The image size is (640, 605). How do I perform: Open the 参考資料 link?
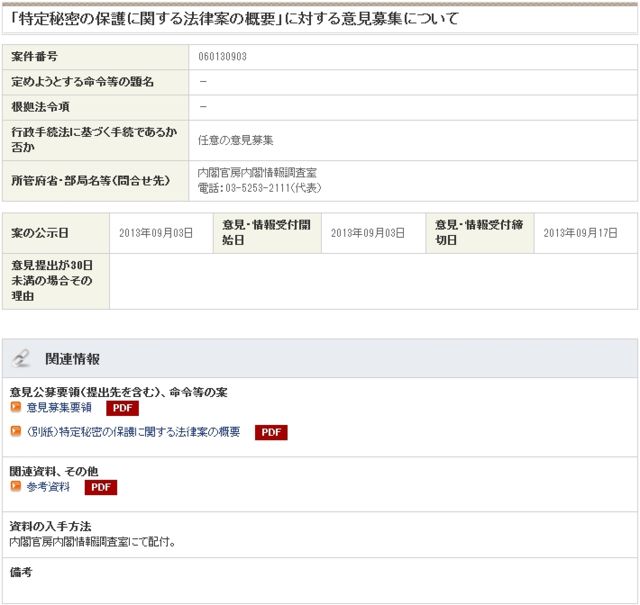[x=48, y=487]
